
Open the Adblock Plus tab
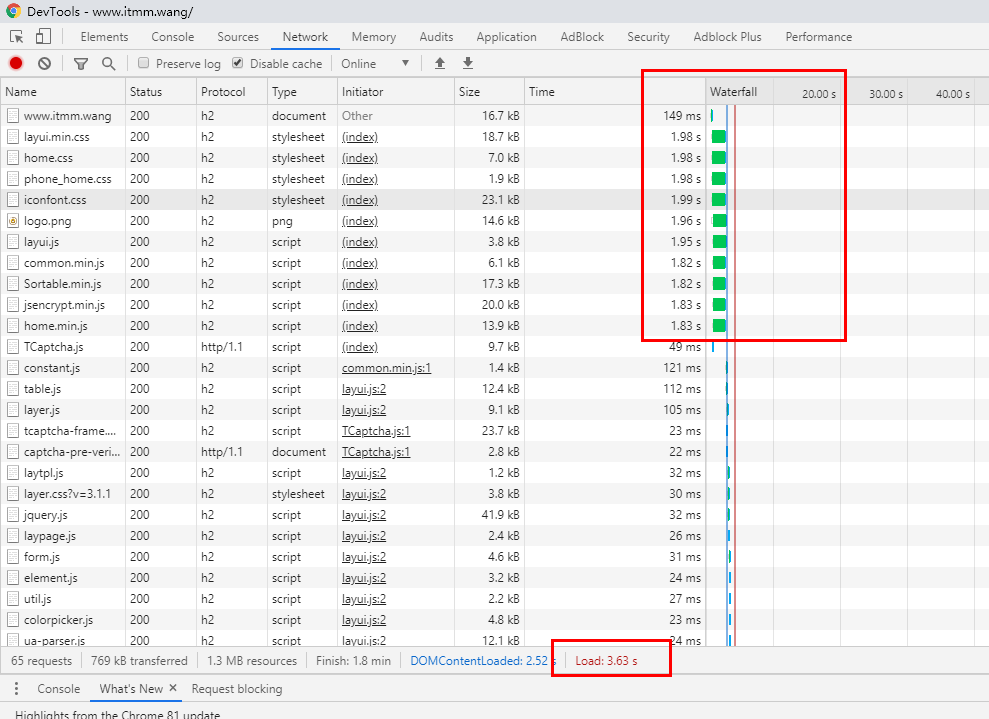point(727,37)
